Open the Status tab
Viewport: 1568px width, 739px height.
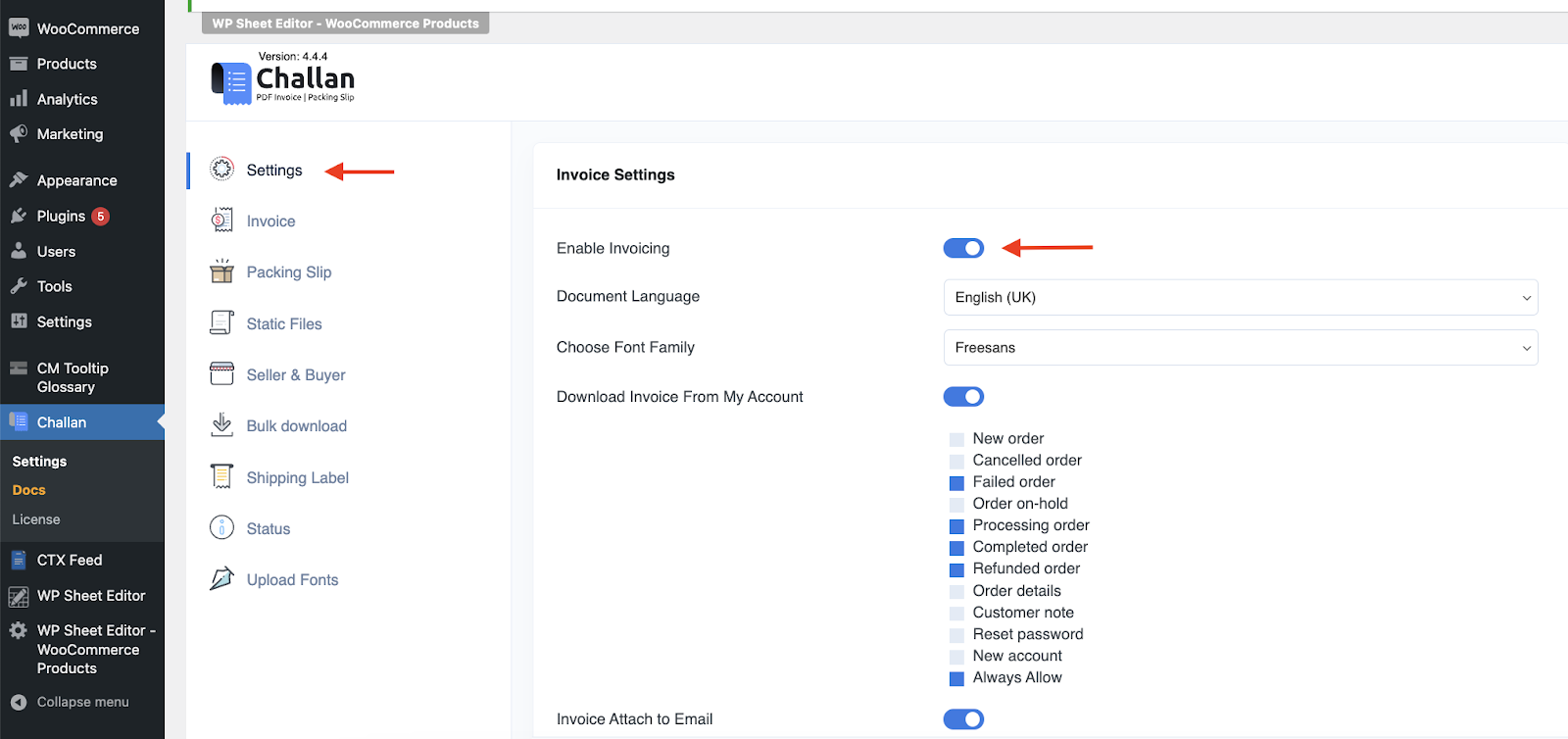tap(269, 528)
